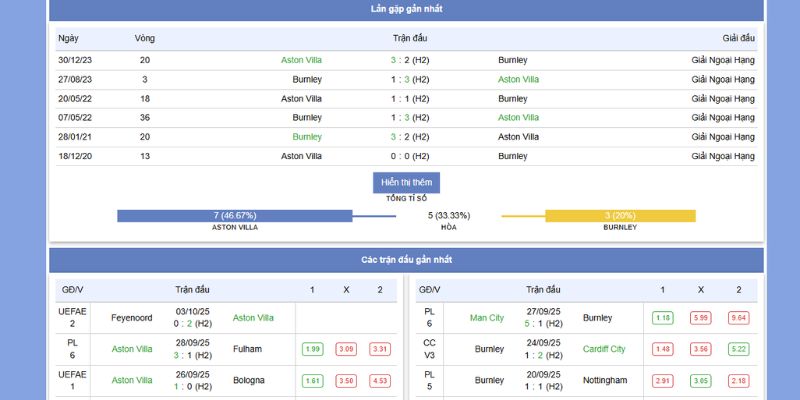Open Cardiff City team link
Image resolution: width=800 pixels, height=400 pixels.
click(x=604, y=349)
